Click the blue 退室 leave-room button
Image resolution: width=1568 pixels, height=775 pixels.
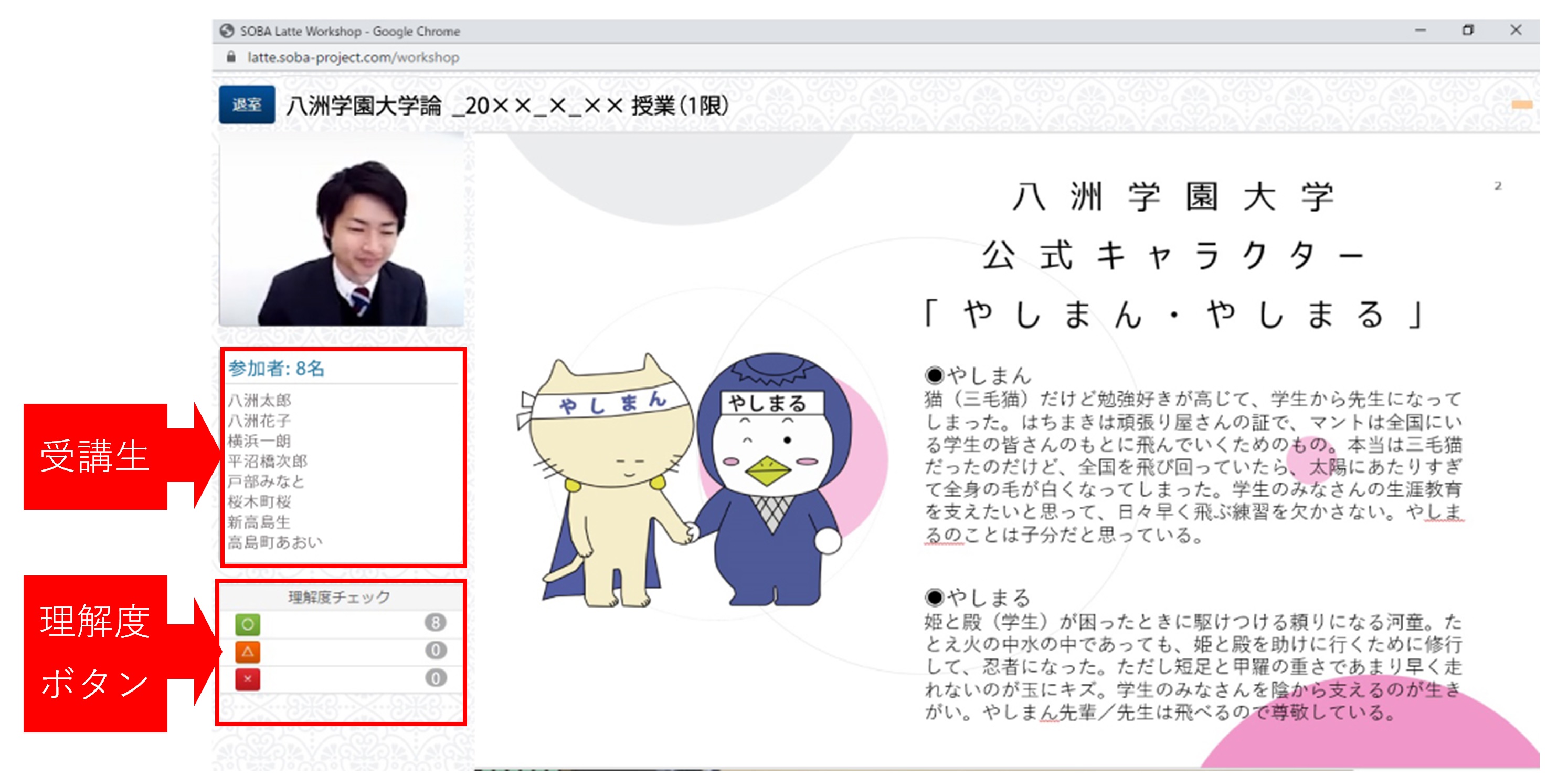point(247,105)
